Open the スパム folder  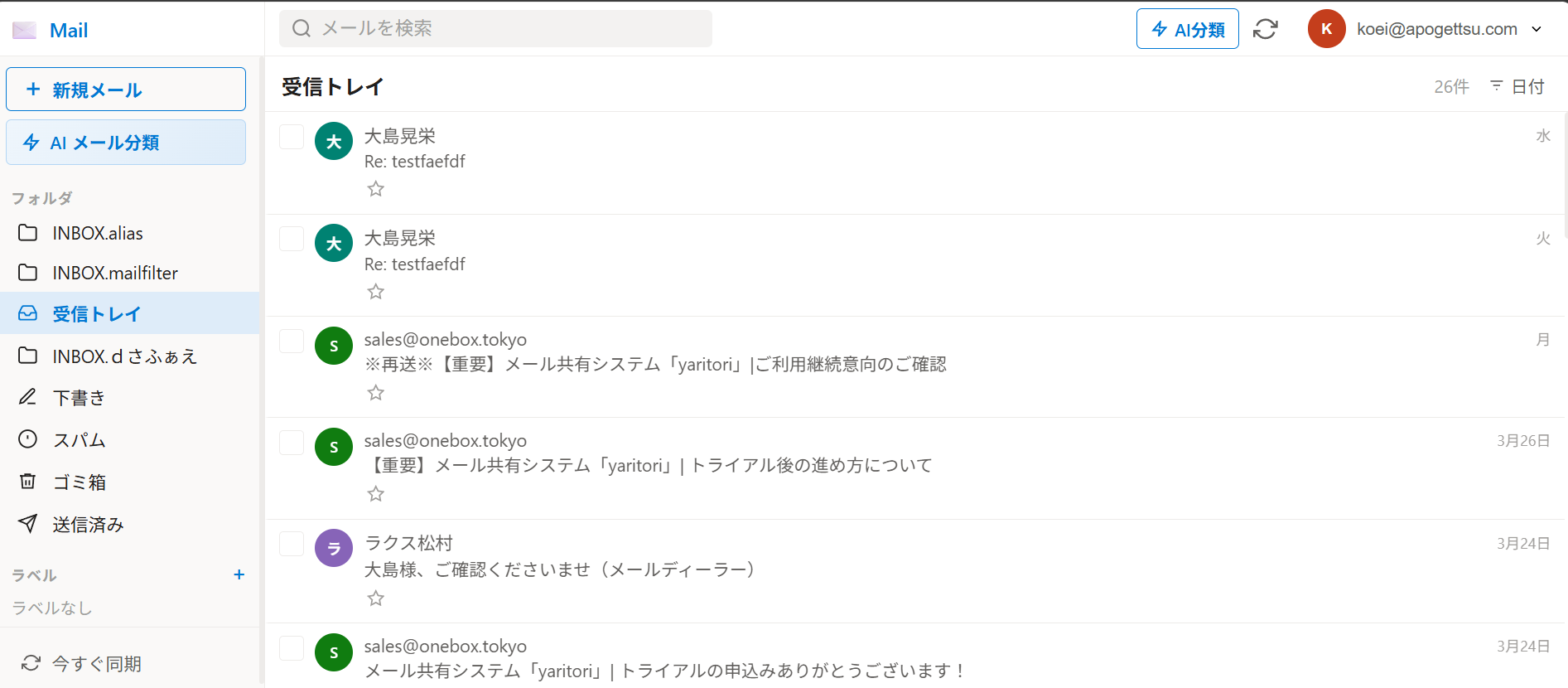(x=79, y=439)
